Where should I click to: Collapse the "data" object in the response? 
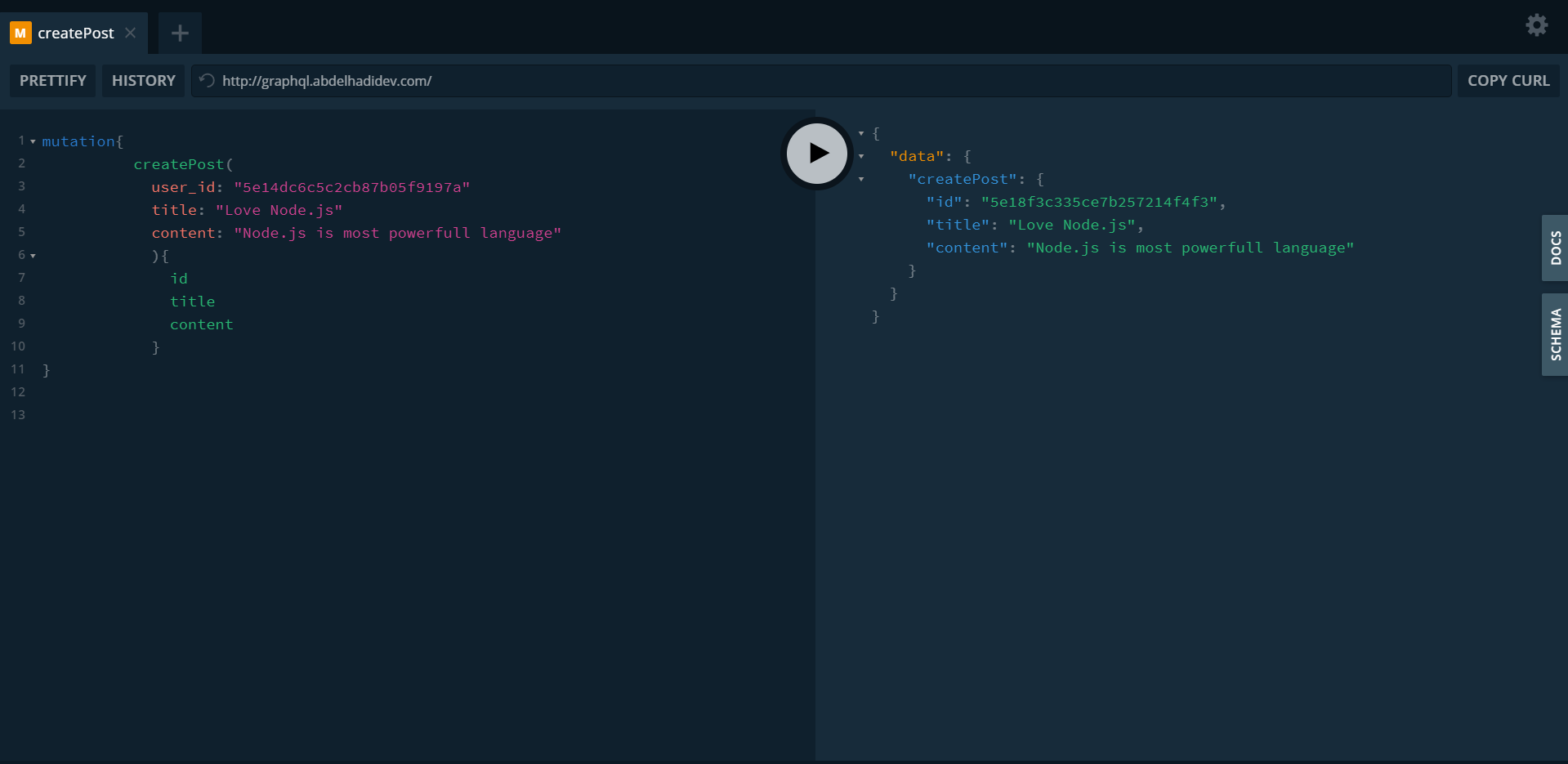(861, 156)
